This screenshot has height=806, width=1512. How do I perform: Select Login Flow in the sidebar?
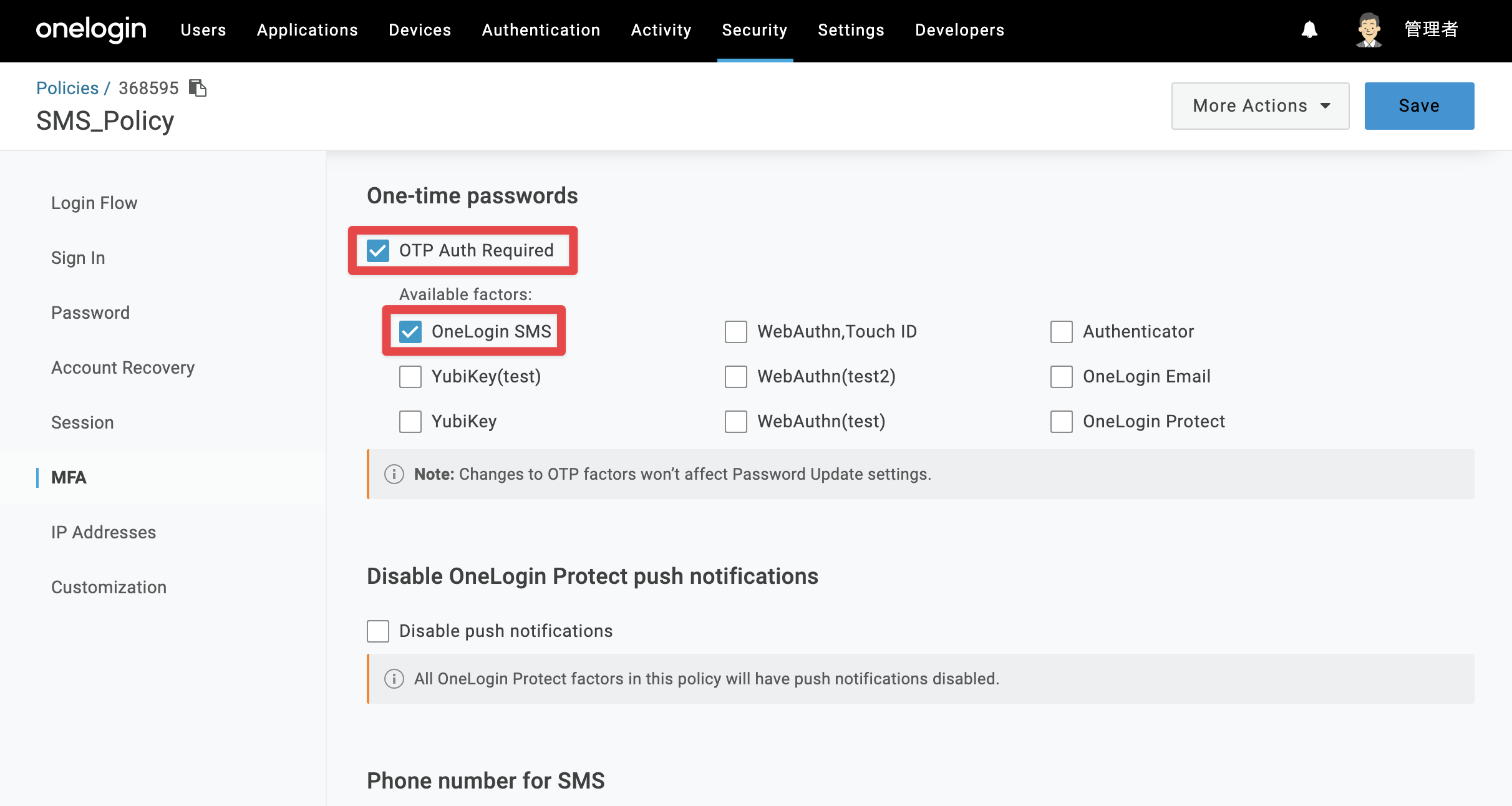click(x=94, y=203)
